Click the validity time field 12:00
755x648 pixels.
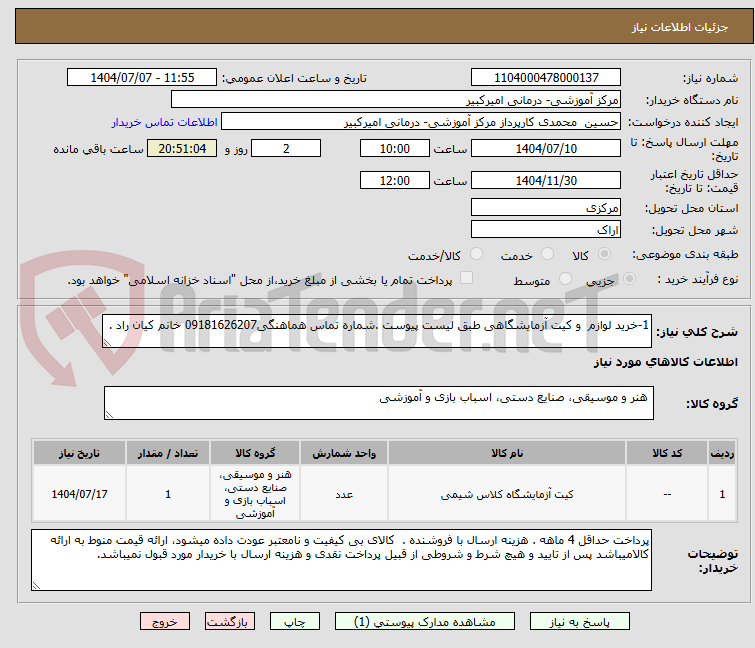[x=395, y=180]
